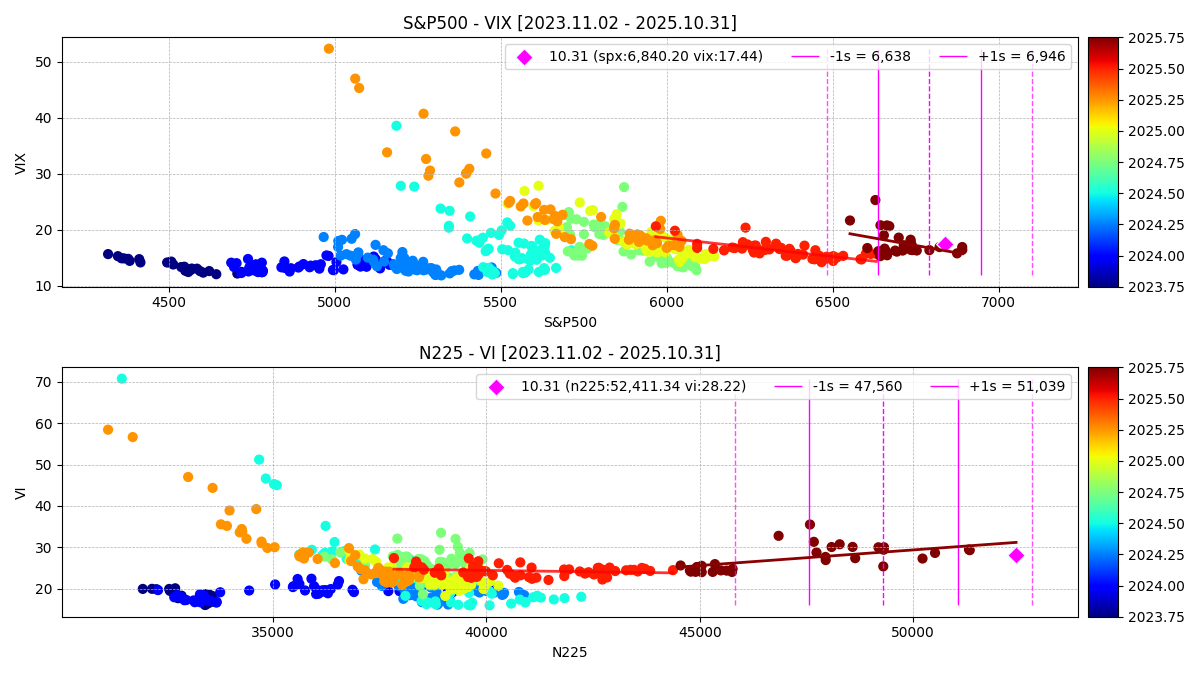Click the dark blue bottom of lower colorbar

(x=1102, y=612)
